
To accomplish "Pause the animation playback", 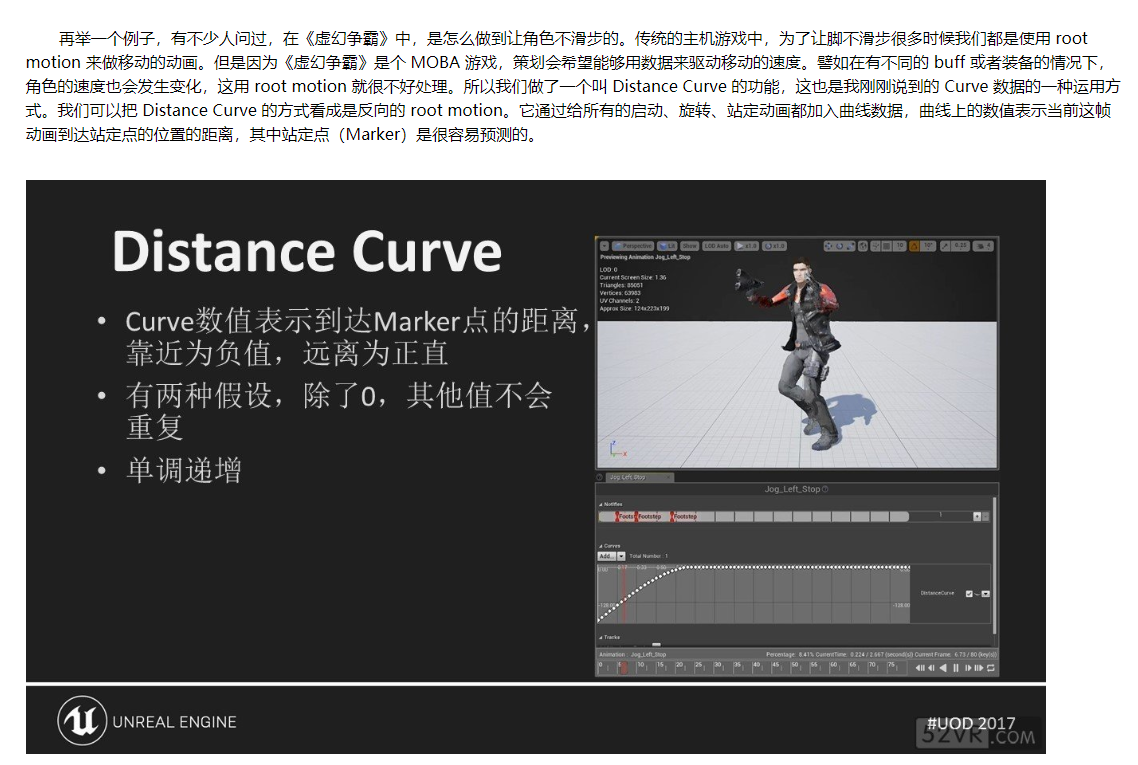I will pyautogui.click(x=956, y=668).
